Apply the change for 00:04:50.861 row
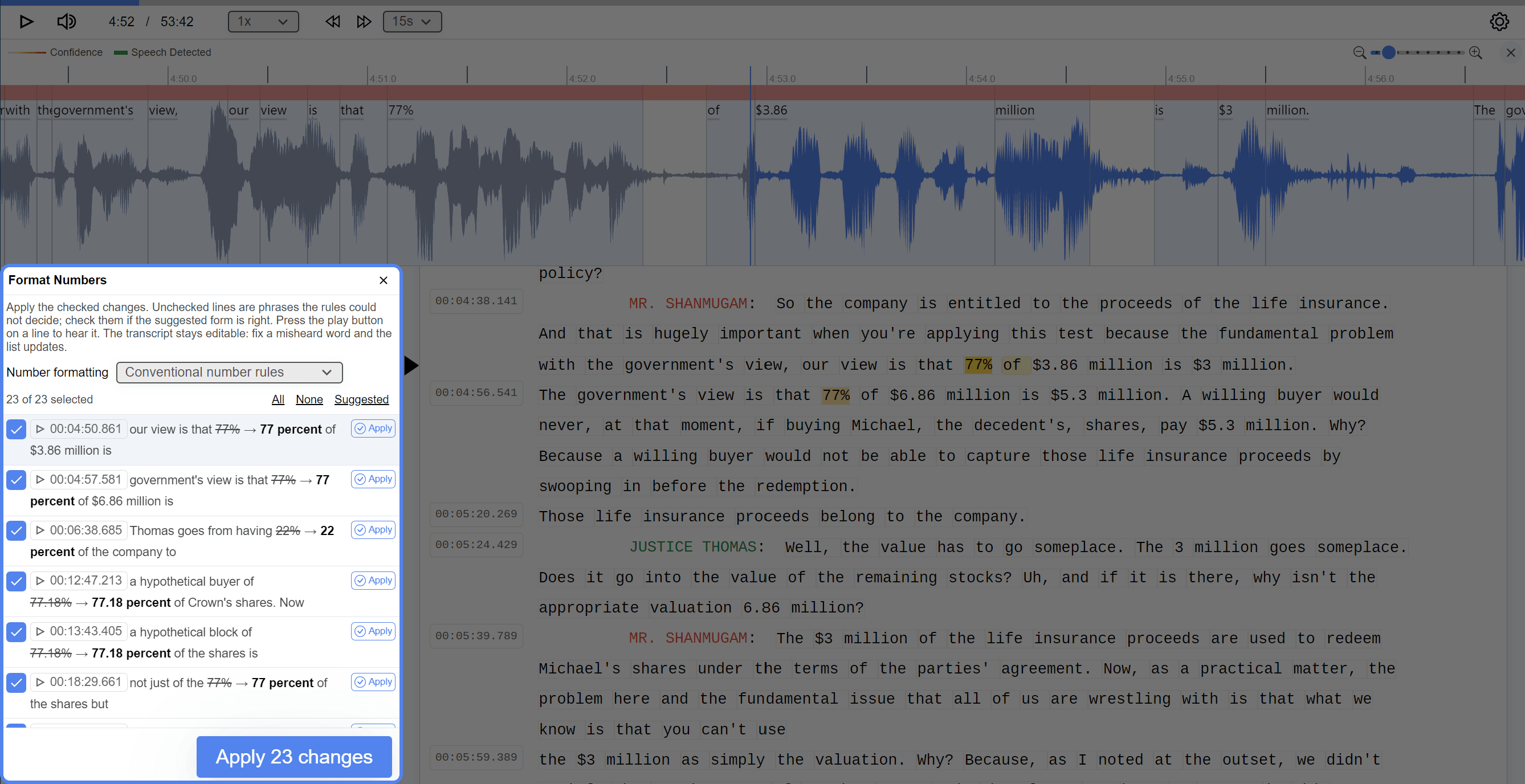1525x784 pixels. pyautogui.click(x=373, y=428)
